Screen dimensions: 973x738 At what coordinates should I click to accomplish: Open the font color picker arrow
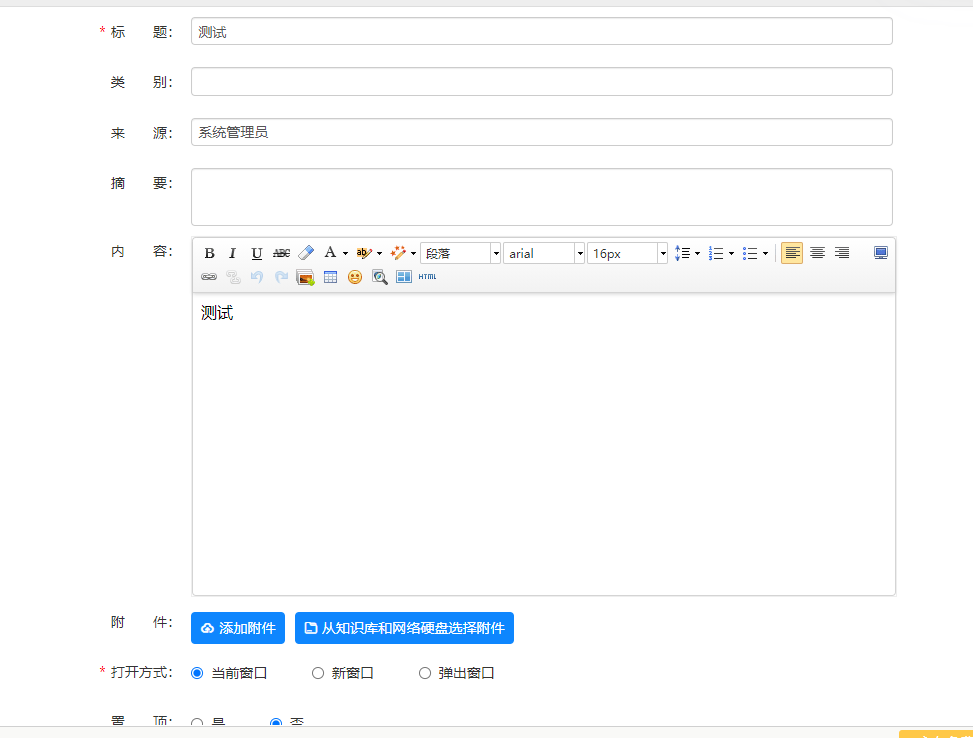[345, 253]
